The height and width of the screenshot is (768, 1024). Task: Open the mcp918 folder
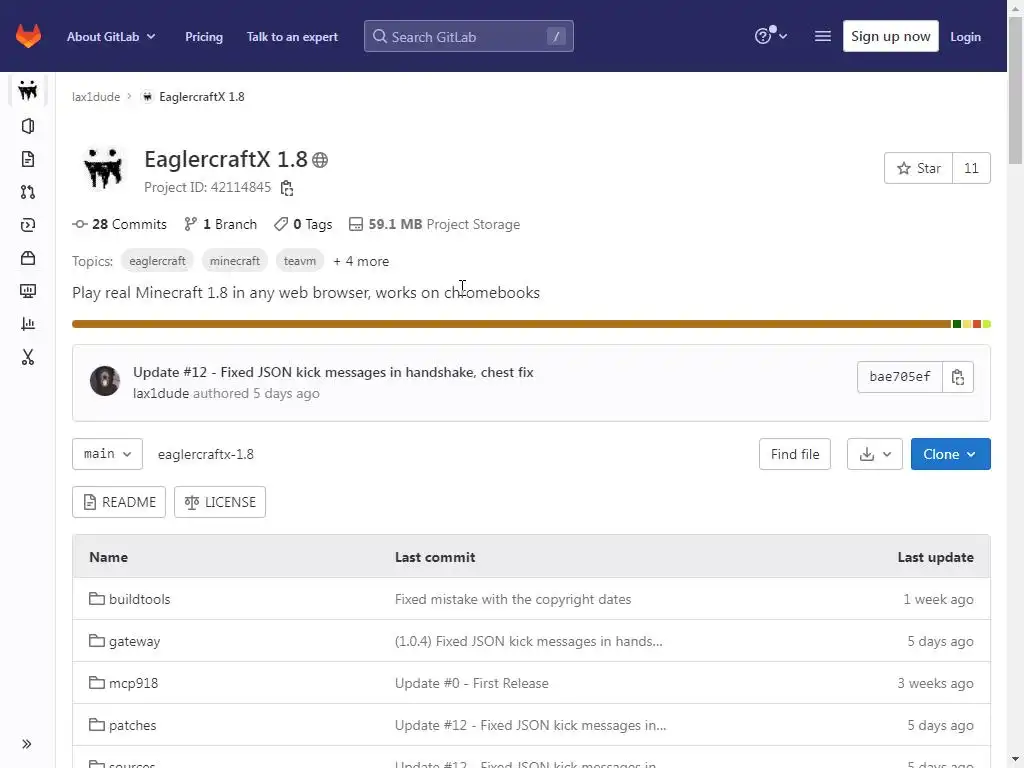pyautogui.click(x=133, y=683)
